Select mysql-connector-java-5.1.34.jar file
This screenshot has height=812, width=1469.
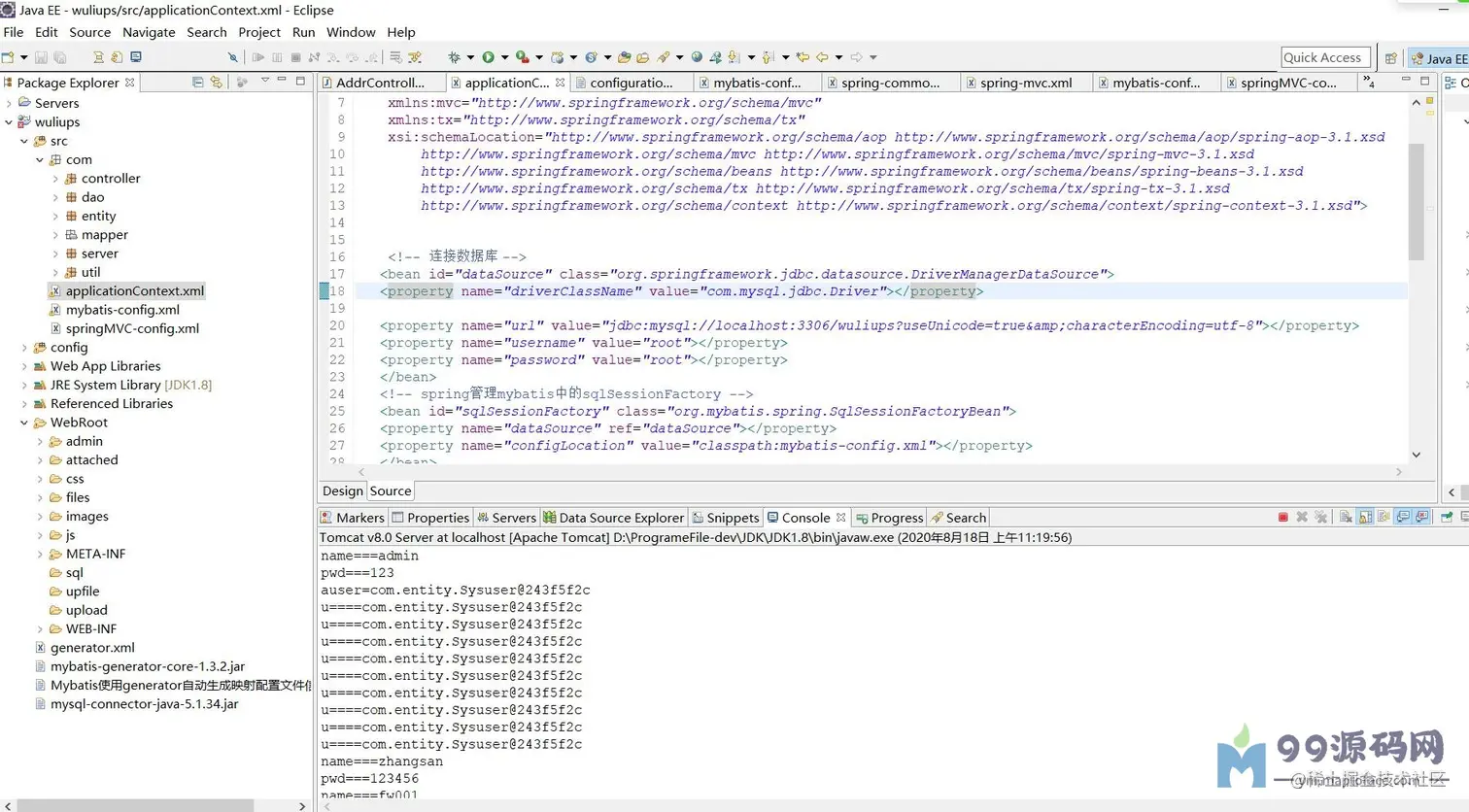tap(144, 704)
